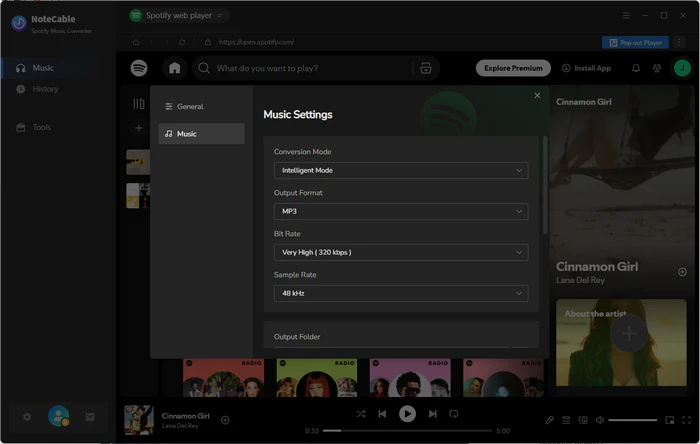Open the NoteCable account avatar
The image size is (700, 444).
pyautogui.click(x=58, y=416)
